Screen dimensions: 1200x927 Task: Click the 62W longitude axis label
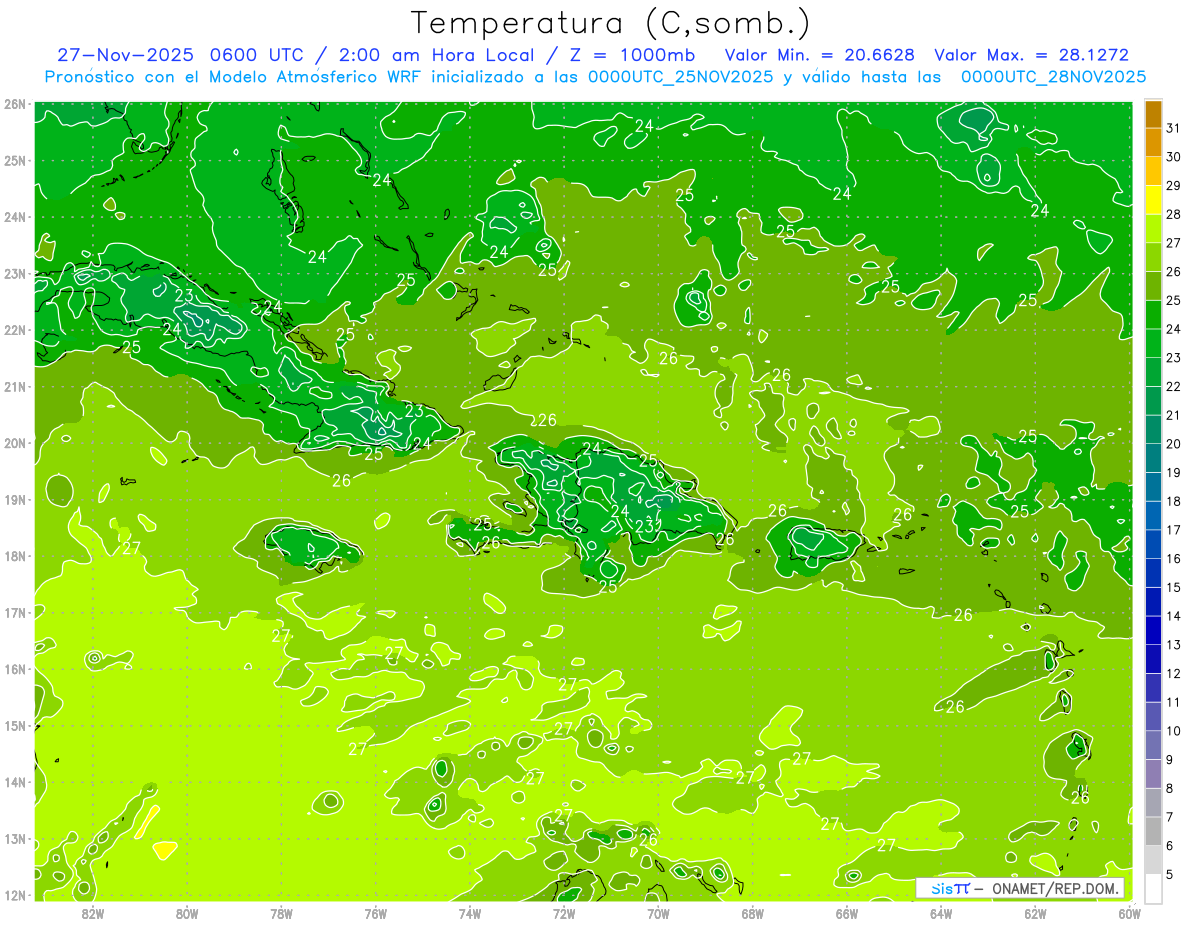(1035, 913)
